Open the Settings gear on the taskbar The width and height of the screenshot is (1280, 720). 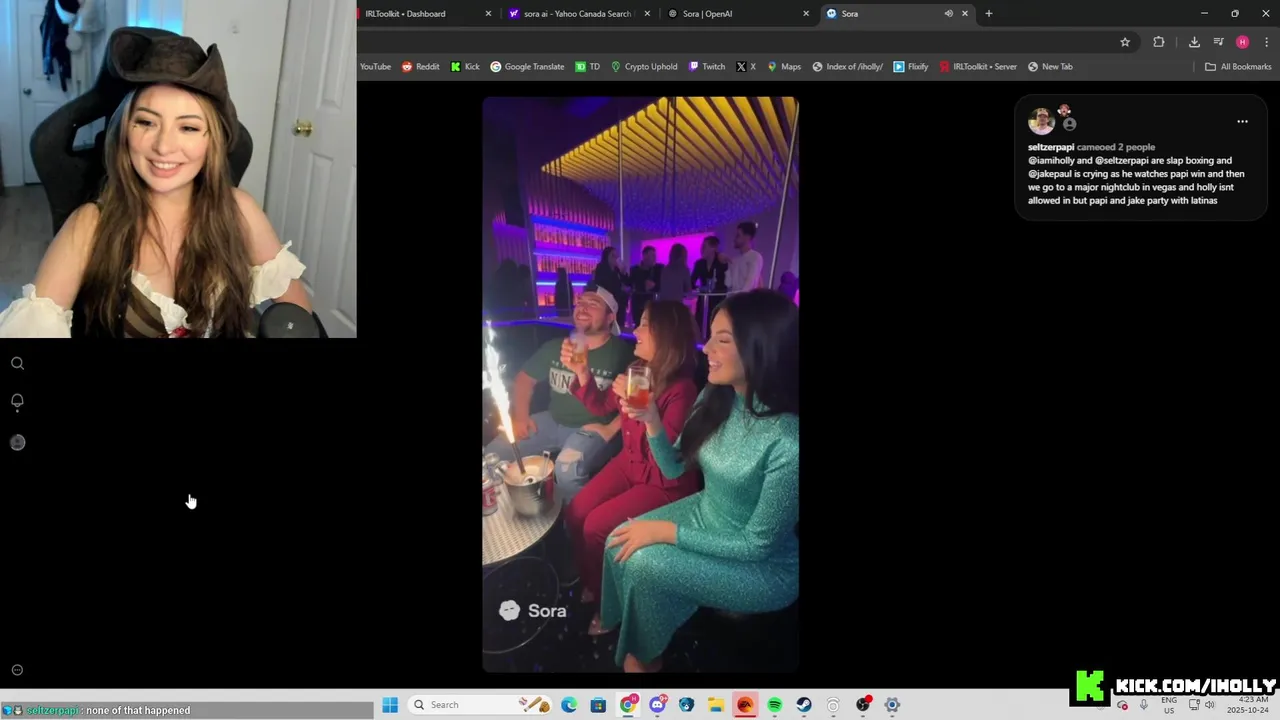[892, 705]
